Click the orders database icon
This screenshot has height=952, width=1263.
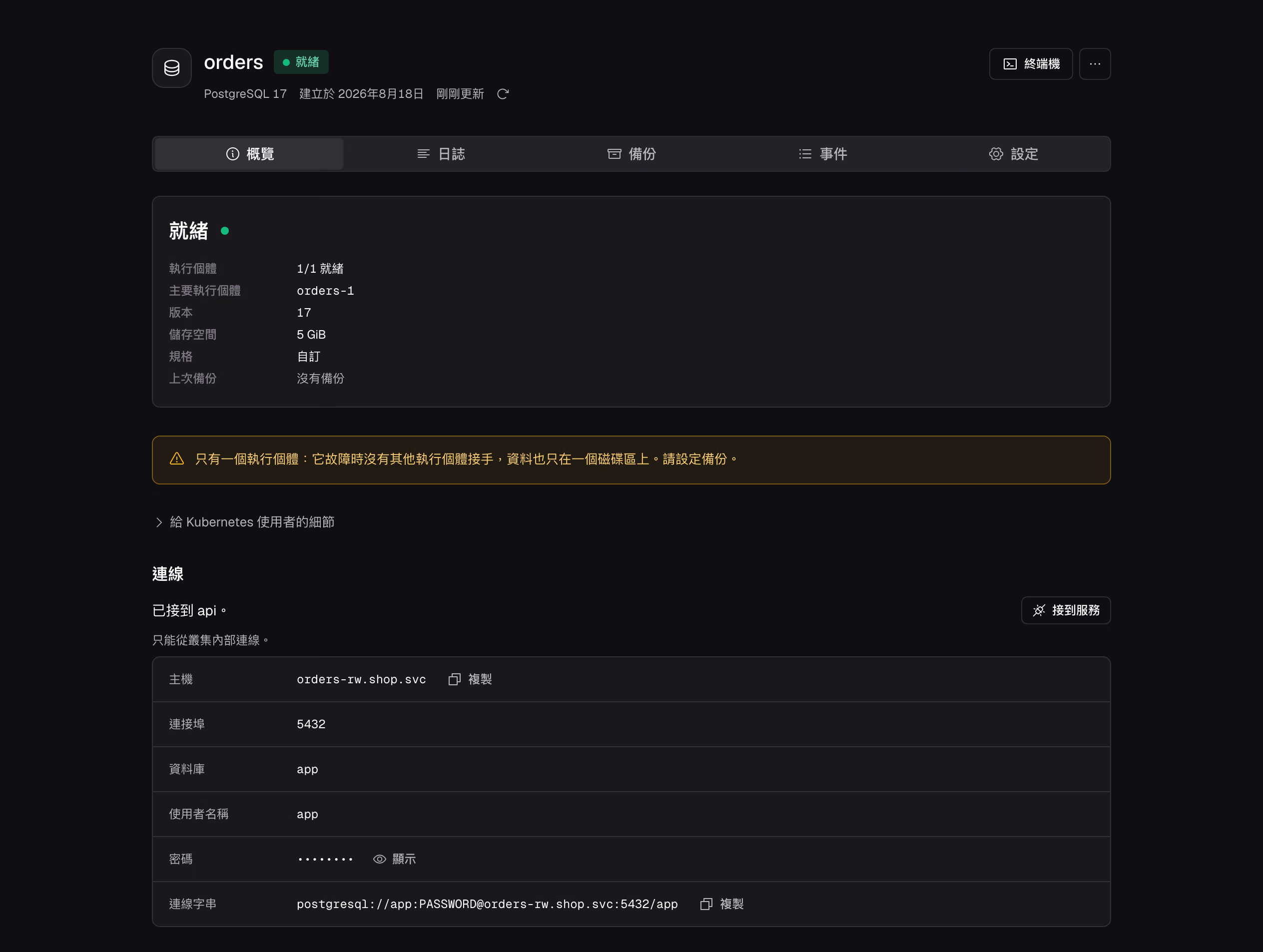[171, 68]
